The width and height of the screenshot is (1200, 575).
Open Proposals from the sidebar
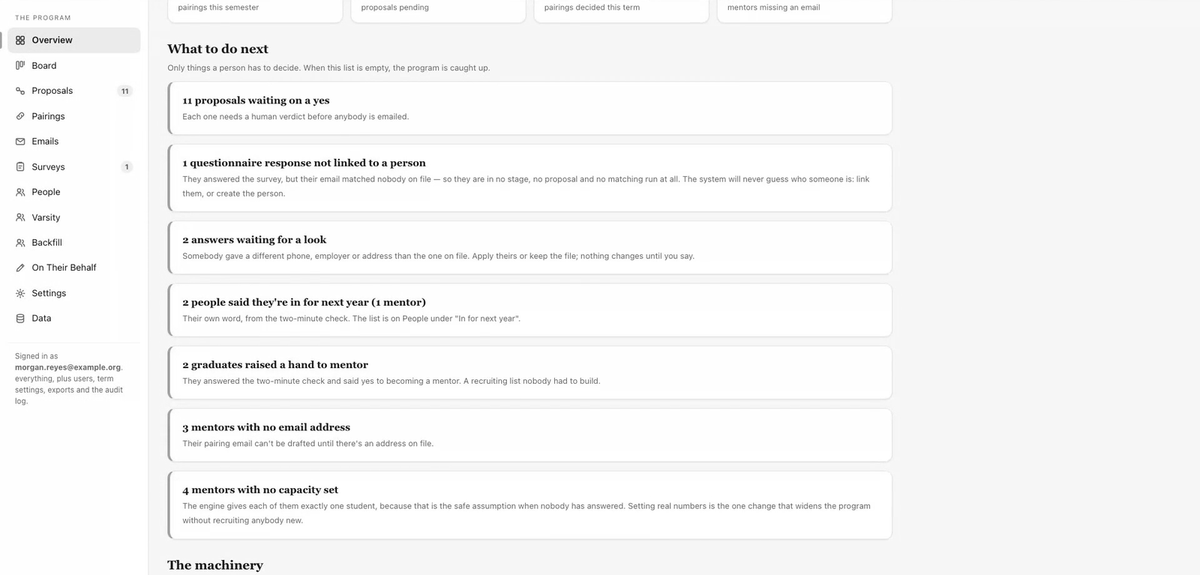pos(74,91)
